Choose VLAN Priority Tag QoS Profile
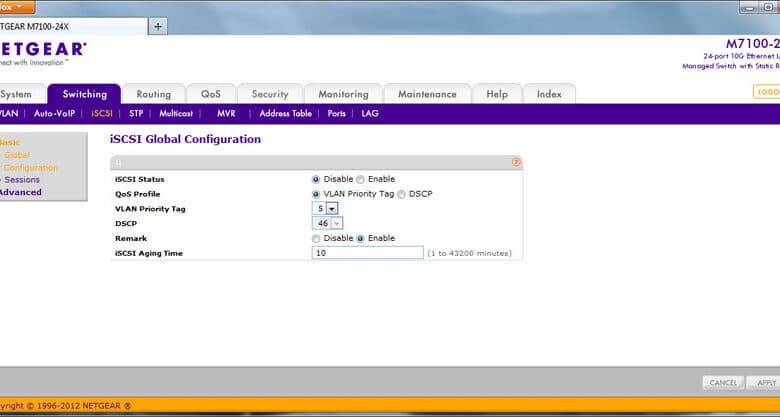The height and width of the screenshot is (417, 780). pyautogui.click(x=316, y=194)
